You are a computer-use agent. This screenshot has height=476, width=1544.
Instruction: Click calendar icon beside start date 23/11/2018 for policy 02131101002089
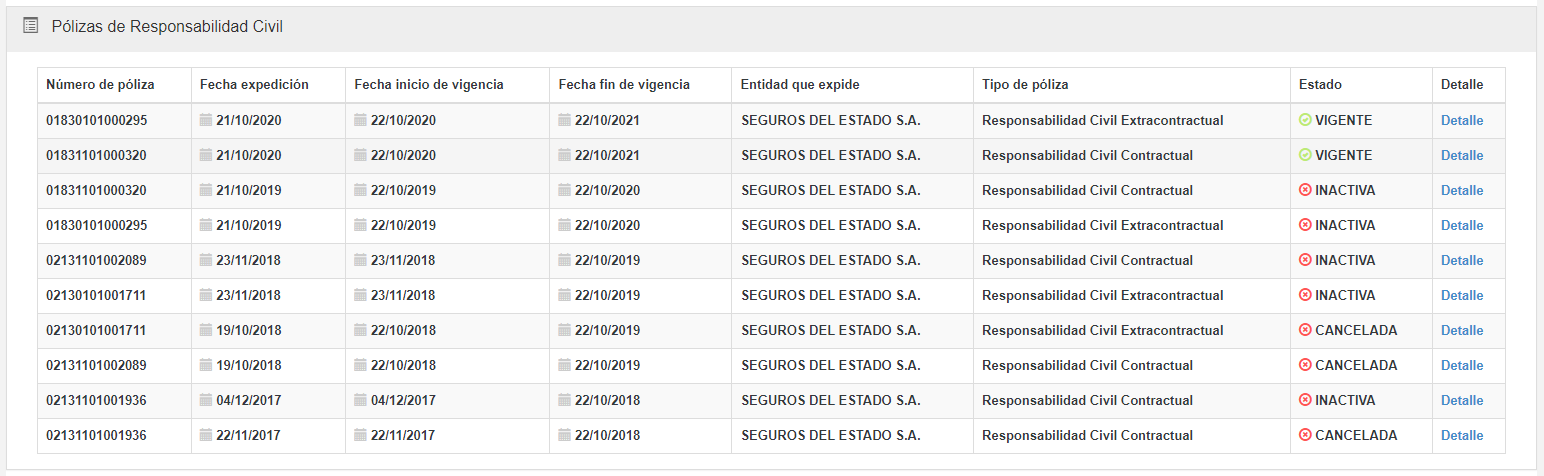click(x=361, y=261)
